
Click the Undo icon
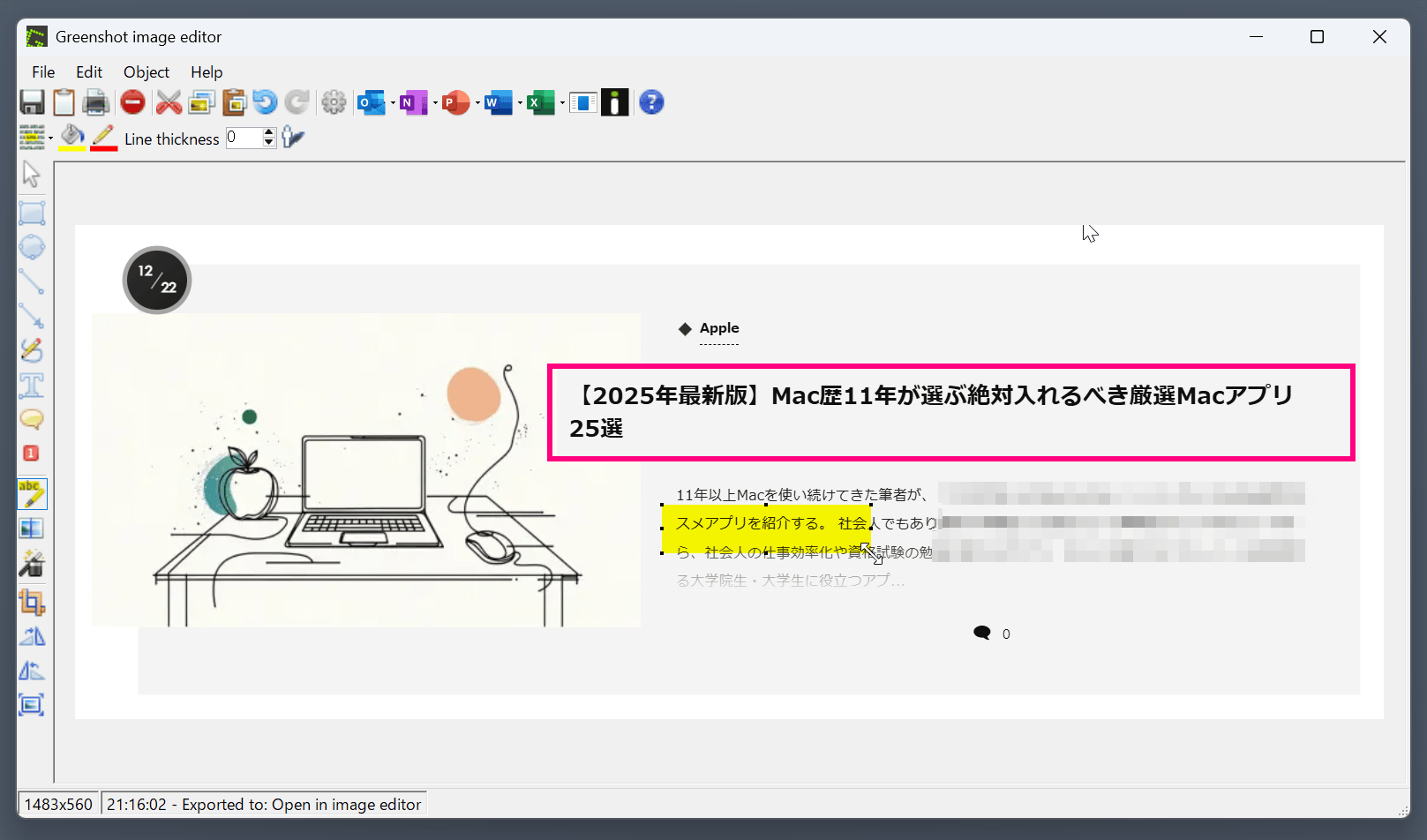coord(265,101)
